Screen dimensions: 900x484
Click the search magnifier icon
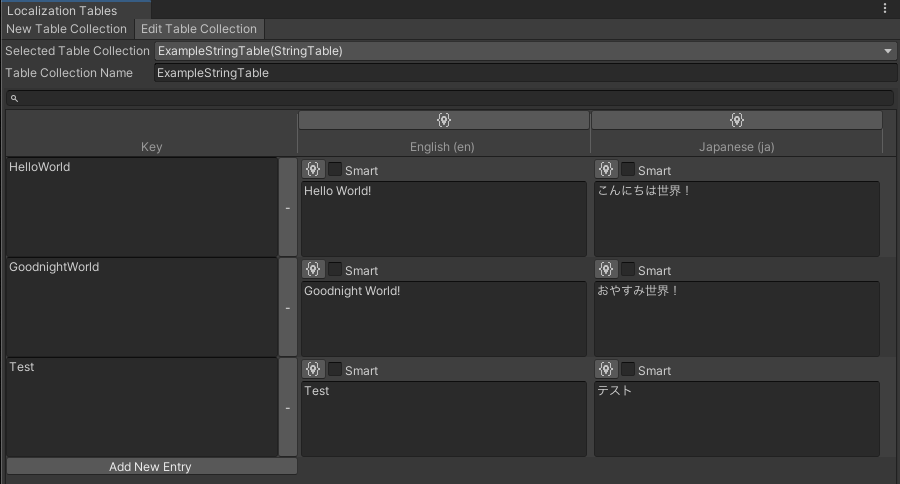click(14, 99)
